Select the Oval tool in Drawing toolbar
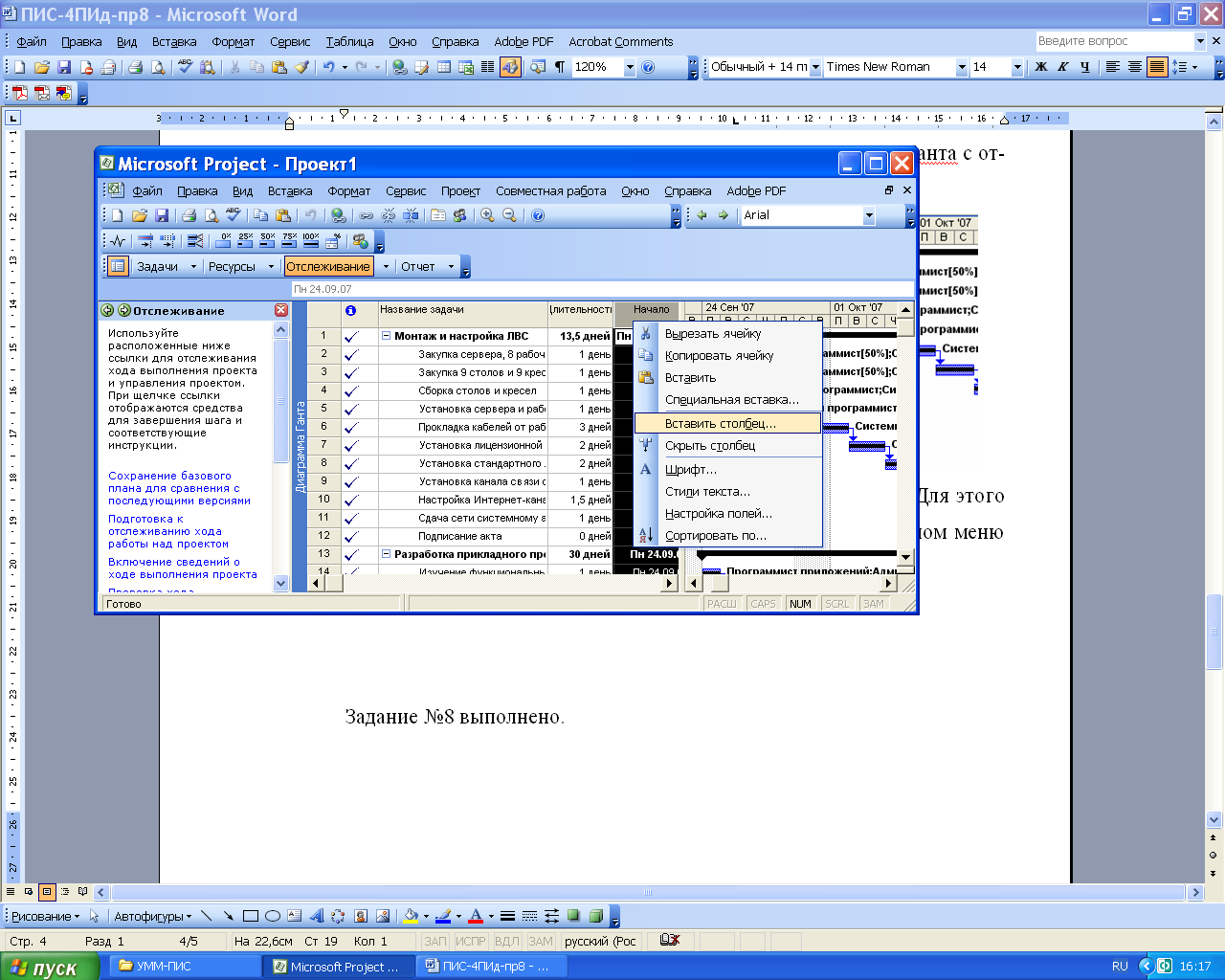 point(273,916)
